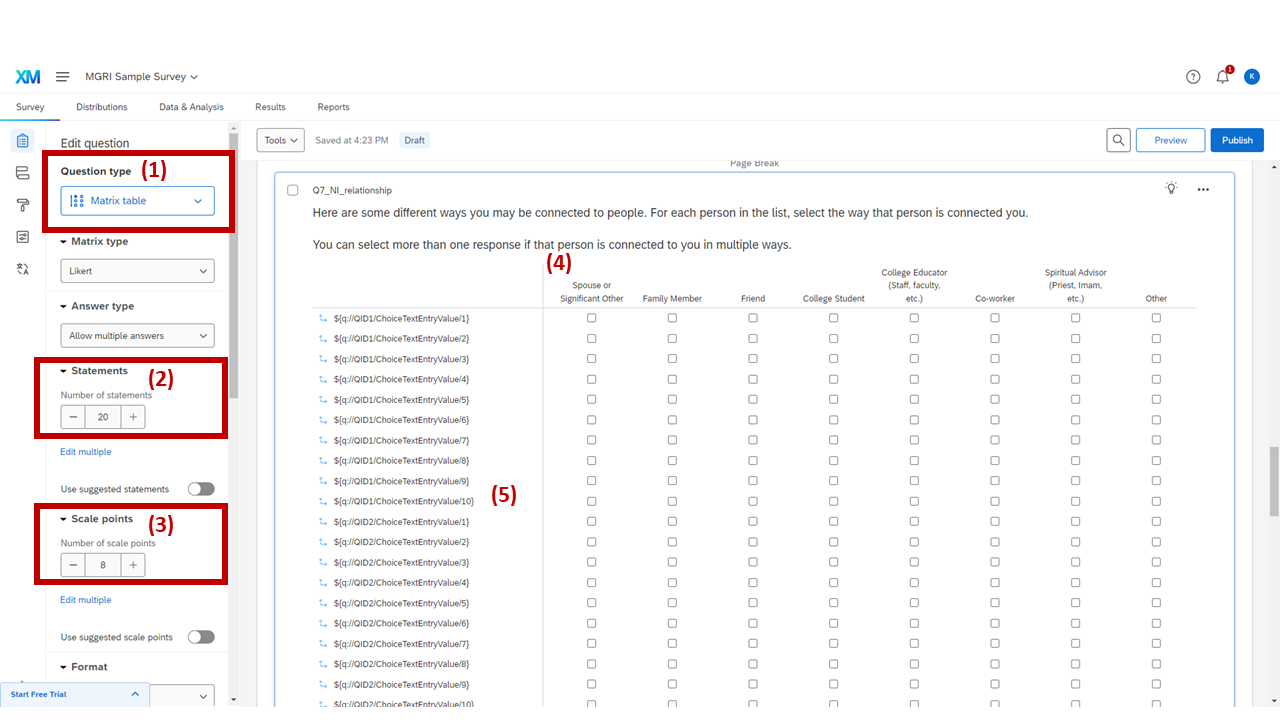Turn on Use suggested scale points
This screenshot has width=1280, height=720.
(200, 636)
